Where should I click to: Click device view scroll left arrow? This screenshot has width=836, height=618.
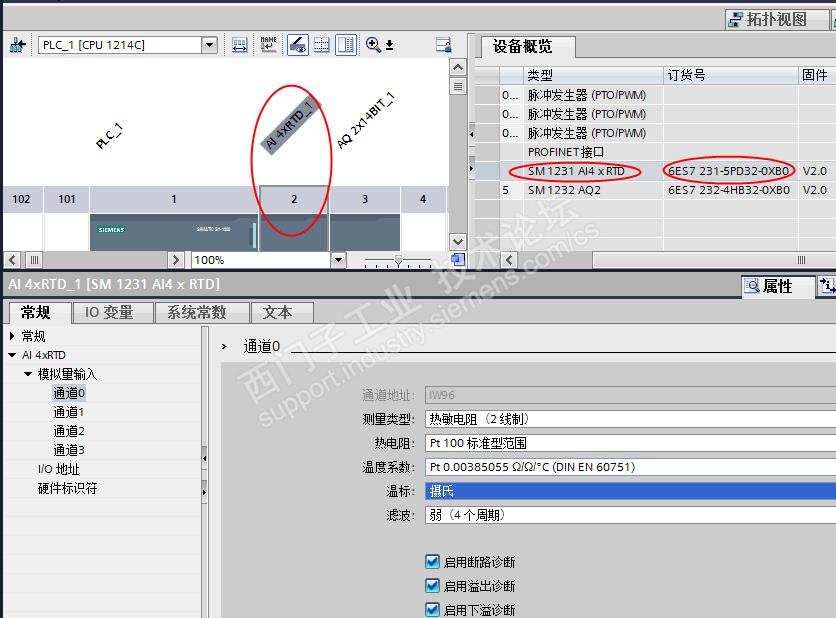(x=13, y=260)
